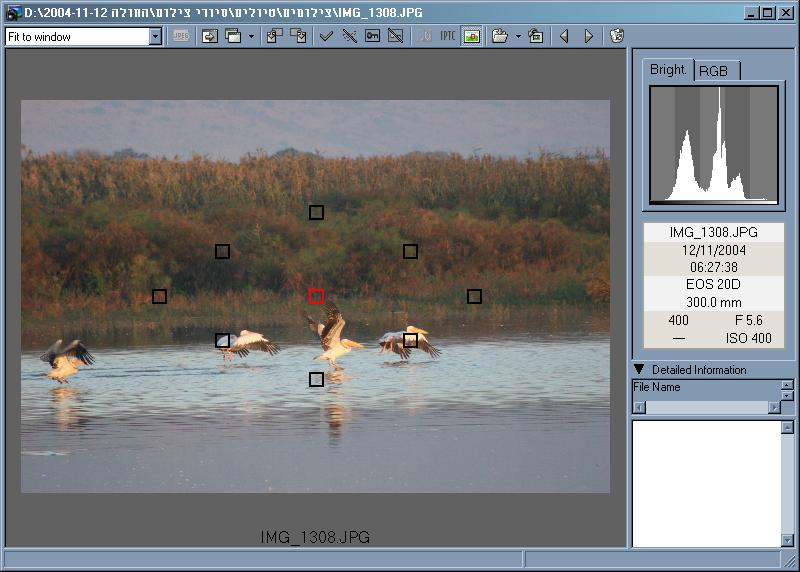The image size is (800, 572).
Task: Toggle the shooting information panel icon
Action: [x=471, y=36]
